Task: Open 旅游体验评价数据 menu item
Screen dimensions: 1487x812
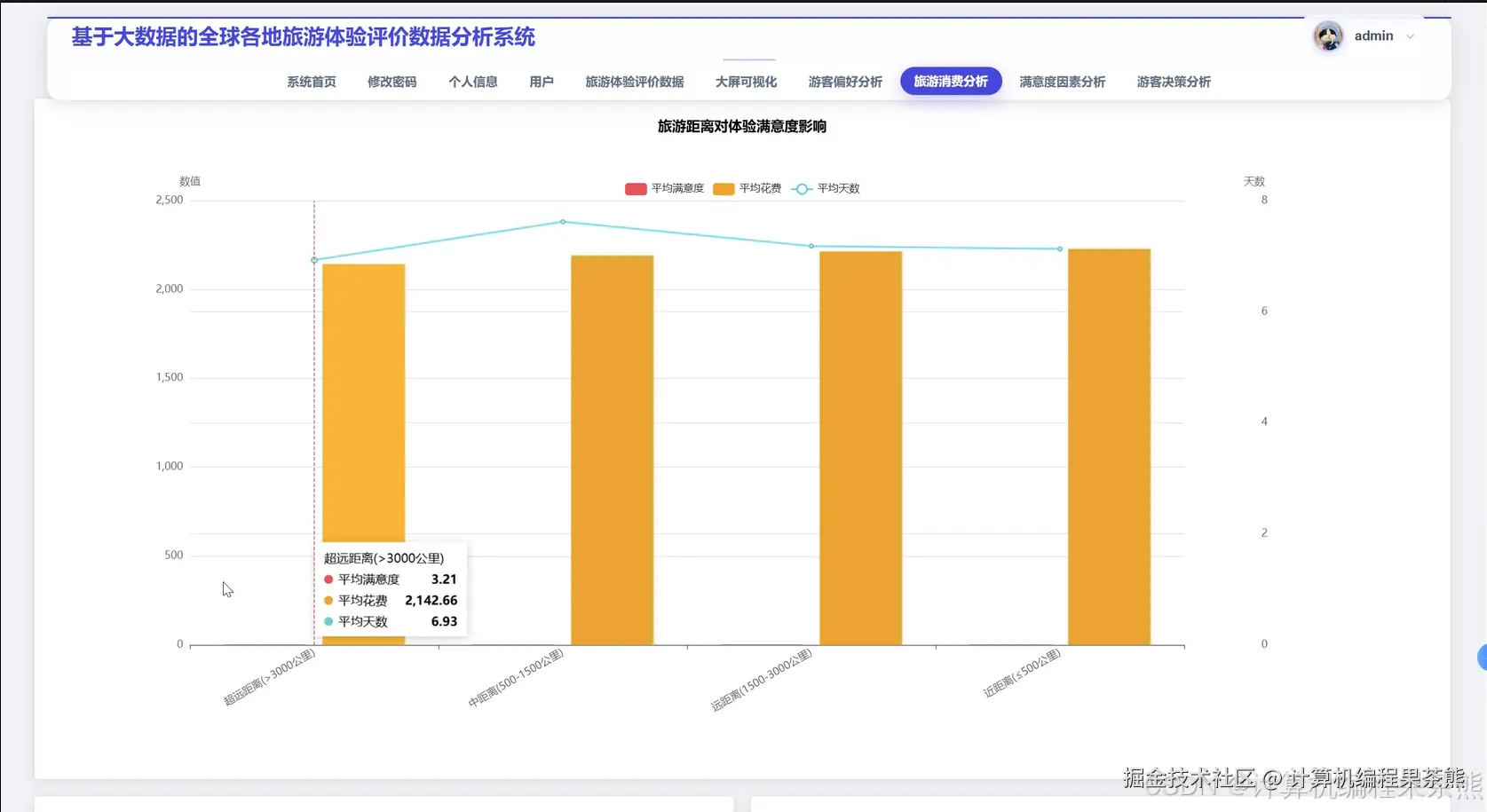Action: tap(634, 82)
